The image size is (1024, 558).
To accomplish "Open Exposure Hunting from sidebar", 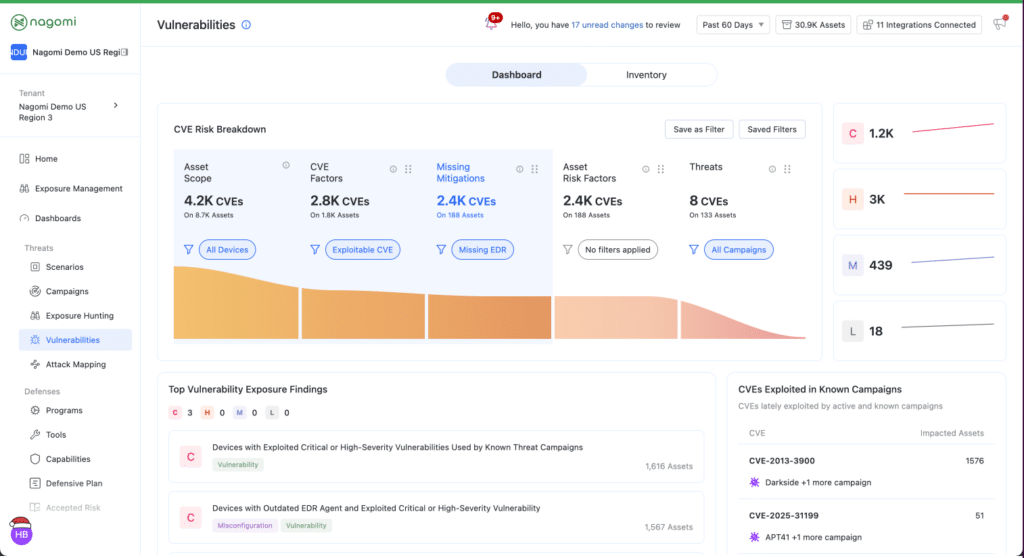I will [x=79, y=315].
